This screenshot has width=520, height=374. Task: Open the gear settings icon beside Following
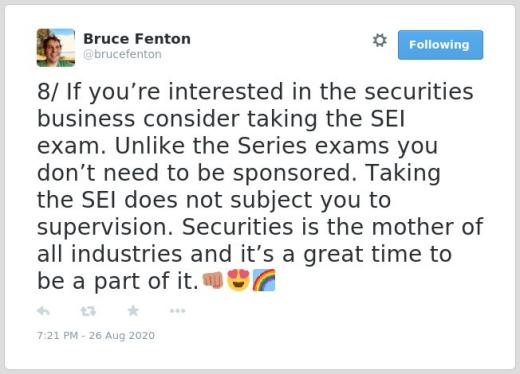pyautogui.click(x=380, y=40)
